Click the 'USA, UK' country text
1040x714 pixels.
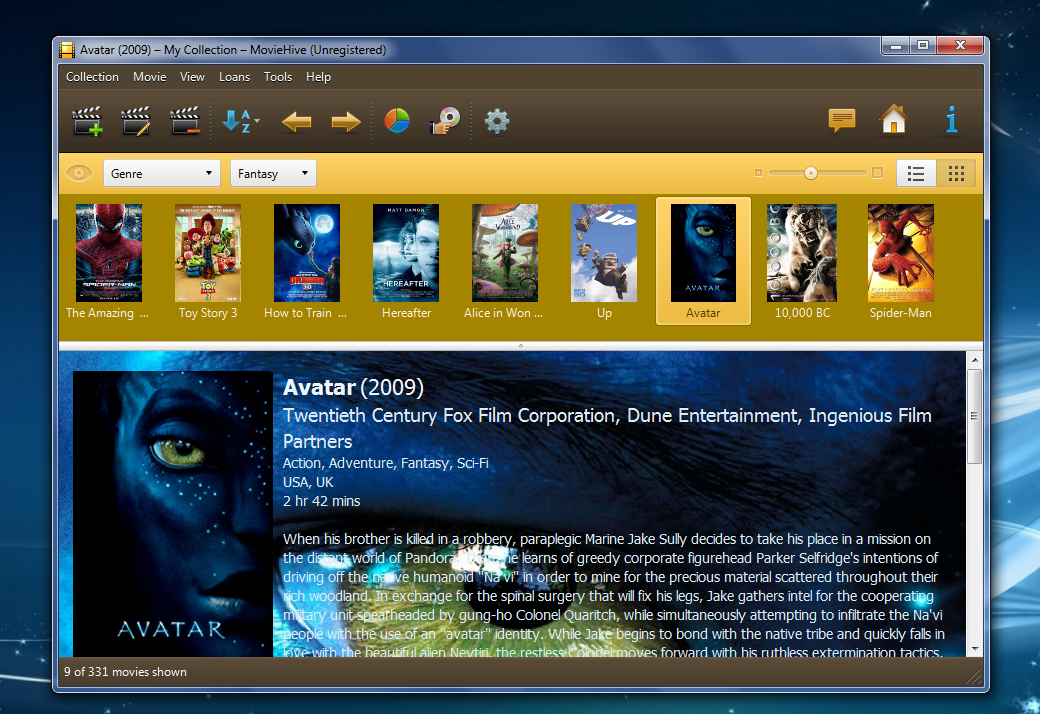pyautogui.click(x=308, y=482)
